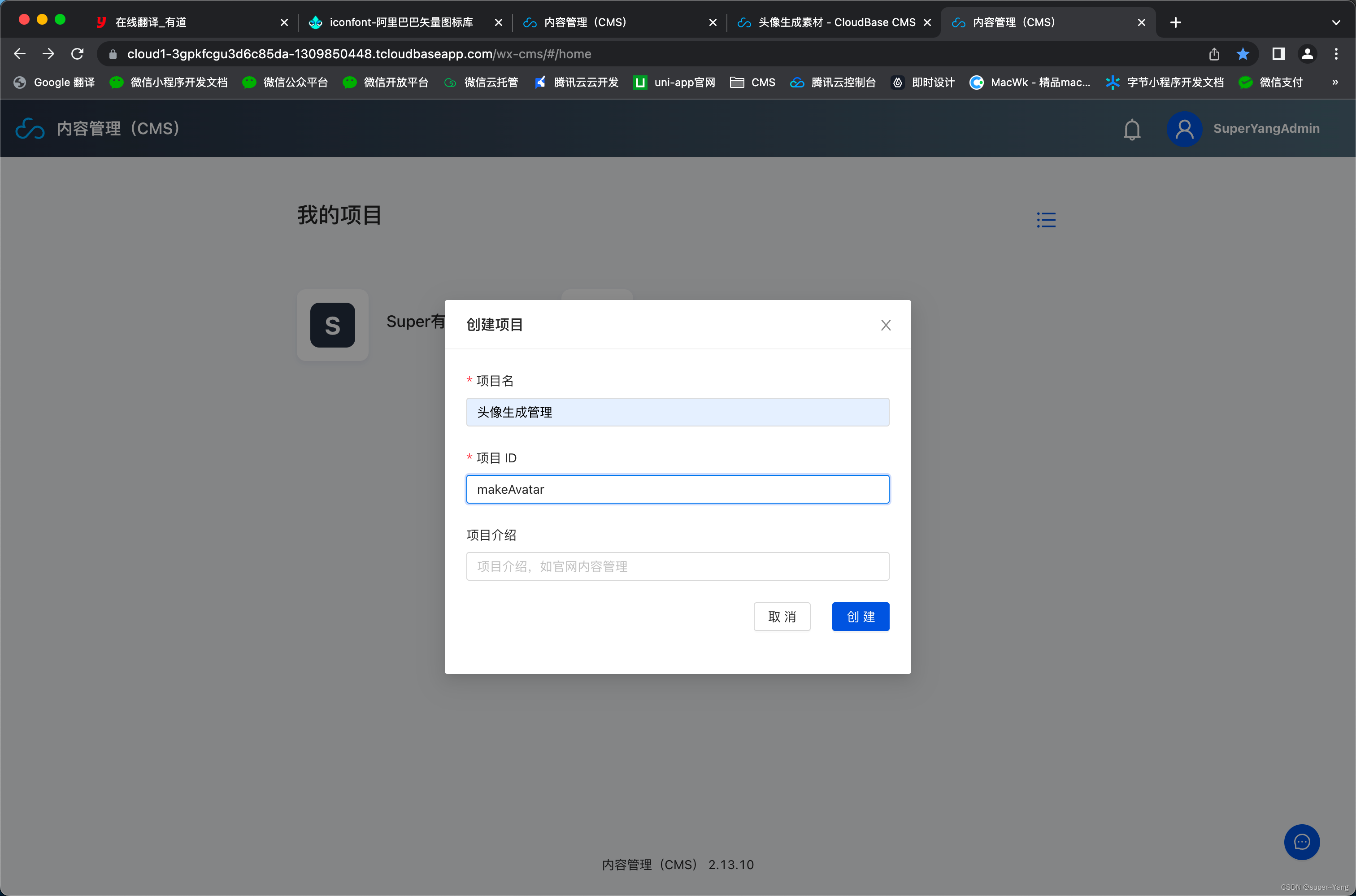Open 微信小程序开发文档 bookmark
This screenshot has width=1356, height=896.
[169, 82]
